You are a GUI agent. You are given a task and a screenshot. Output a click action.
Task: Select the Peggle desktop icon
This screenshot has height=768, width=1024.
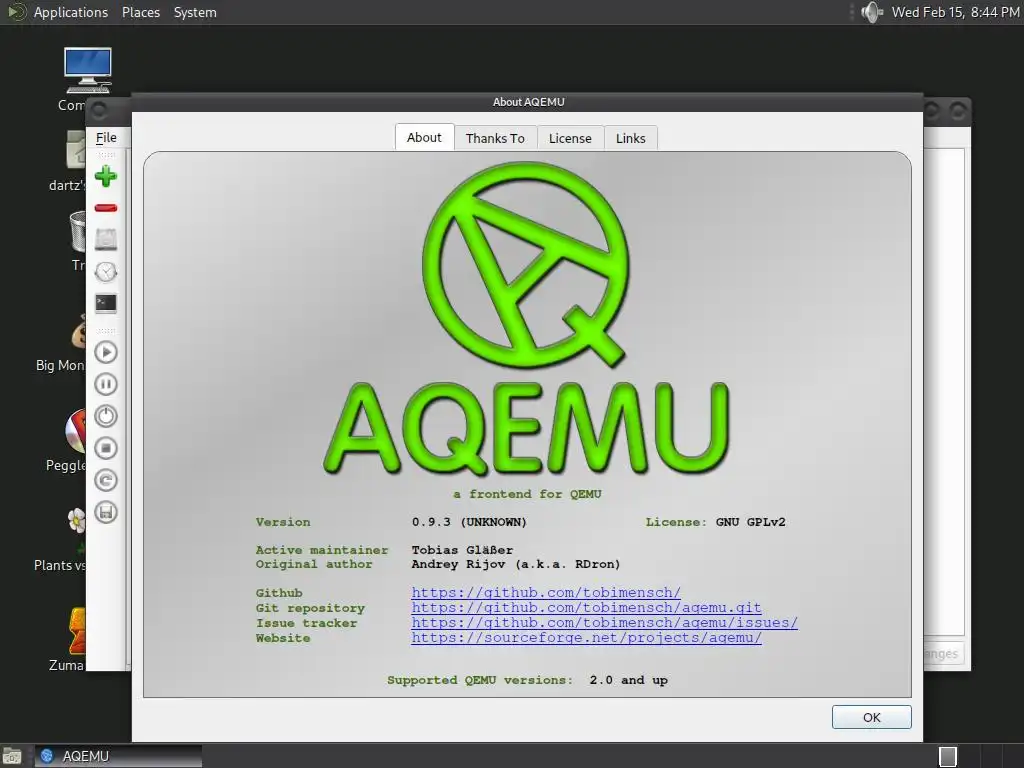pos(76,431)
